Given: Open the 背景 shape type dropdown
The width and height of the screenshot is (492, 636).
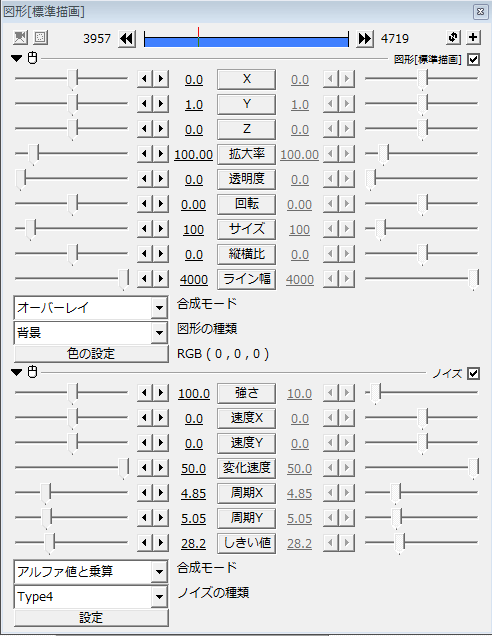Looking at the screenshot, I should coord(91,333).
